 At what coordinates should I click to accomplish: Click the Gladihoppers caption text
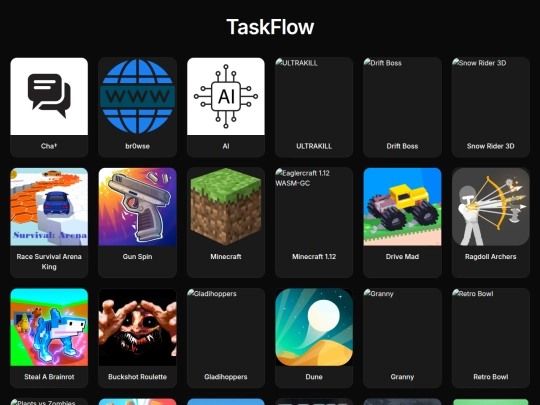pyautogui.click(x=226, y=377)
